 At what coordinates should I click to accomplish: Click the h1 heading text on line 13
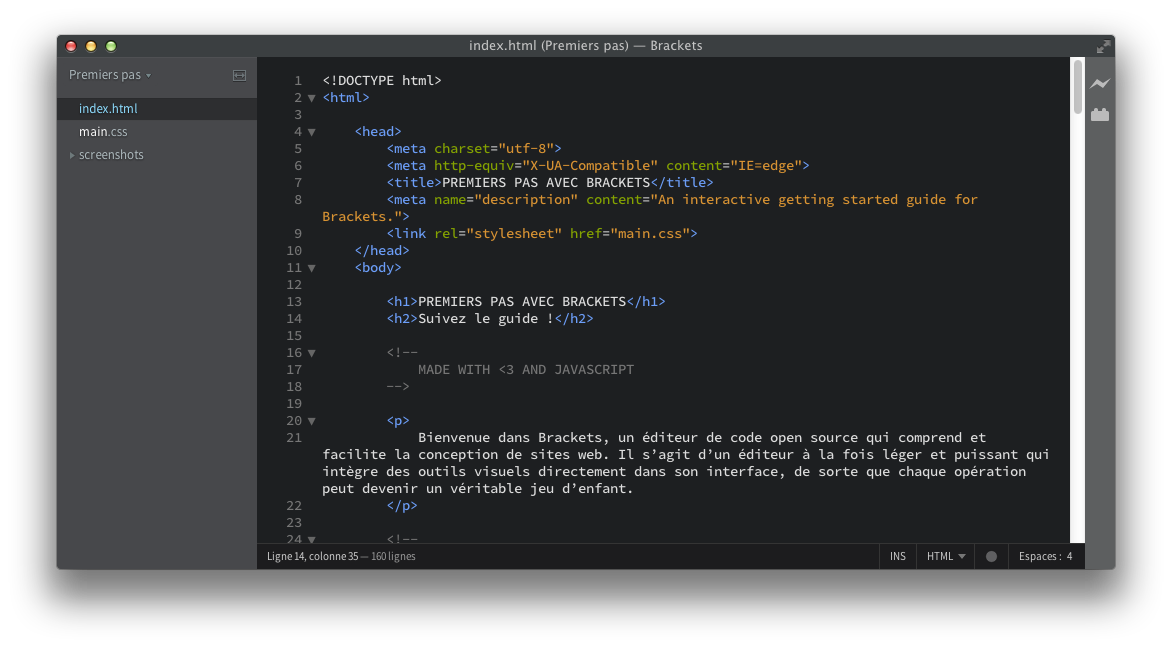point(522,302)
